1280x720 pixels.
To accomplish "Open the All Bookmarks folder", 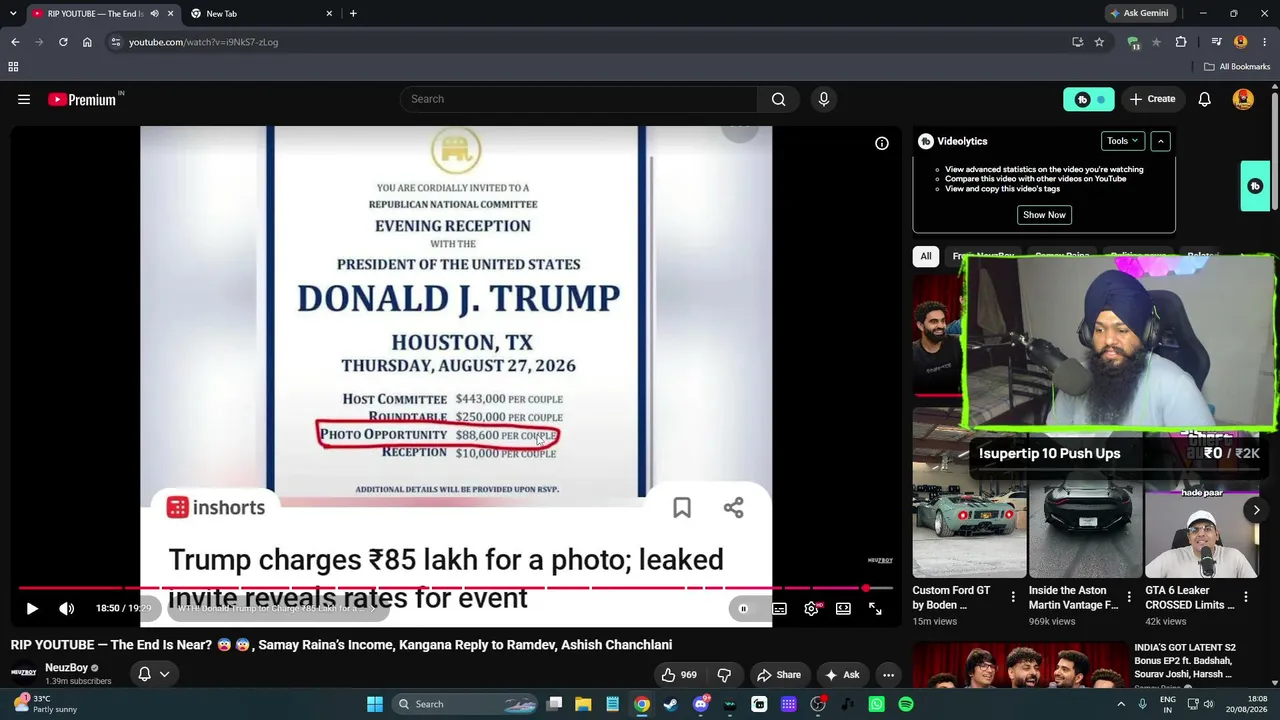I will [x=1237, y=67].
